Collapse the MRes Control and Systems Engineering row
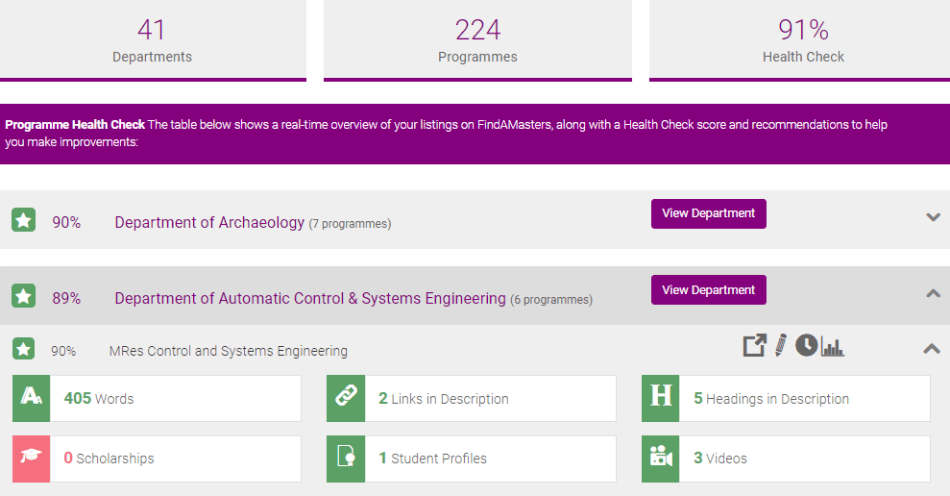The width and height of the screenshot is (950, 496). [x=931, y=349]
